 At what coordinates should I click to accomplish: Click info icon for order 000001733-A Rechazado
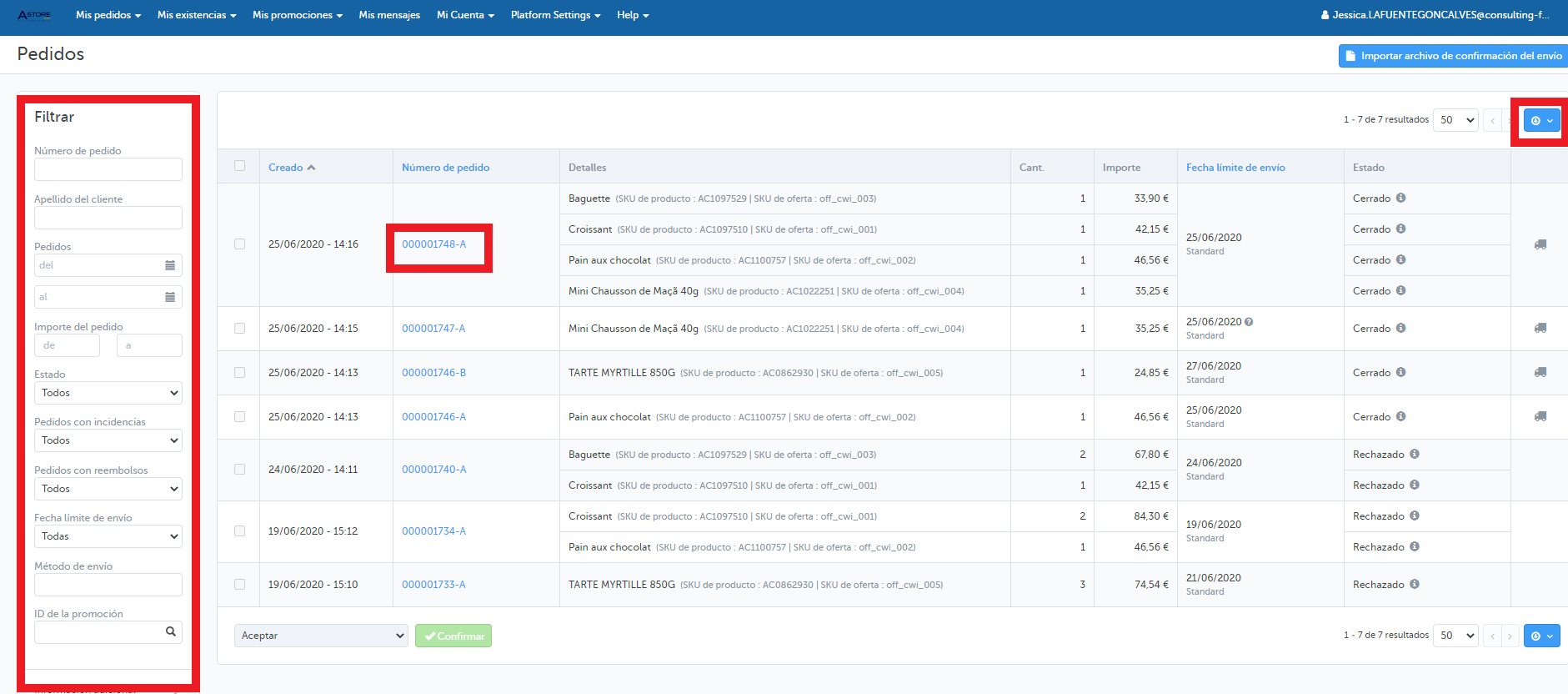pos(1415,584)
